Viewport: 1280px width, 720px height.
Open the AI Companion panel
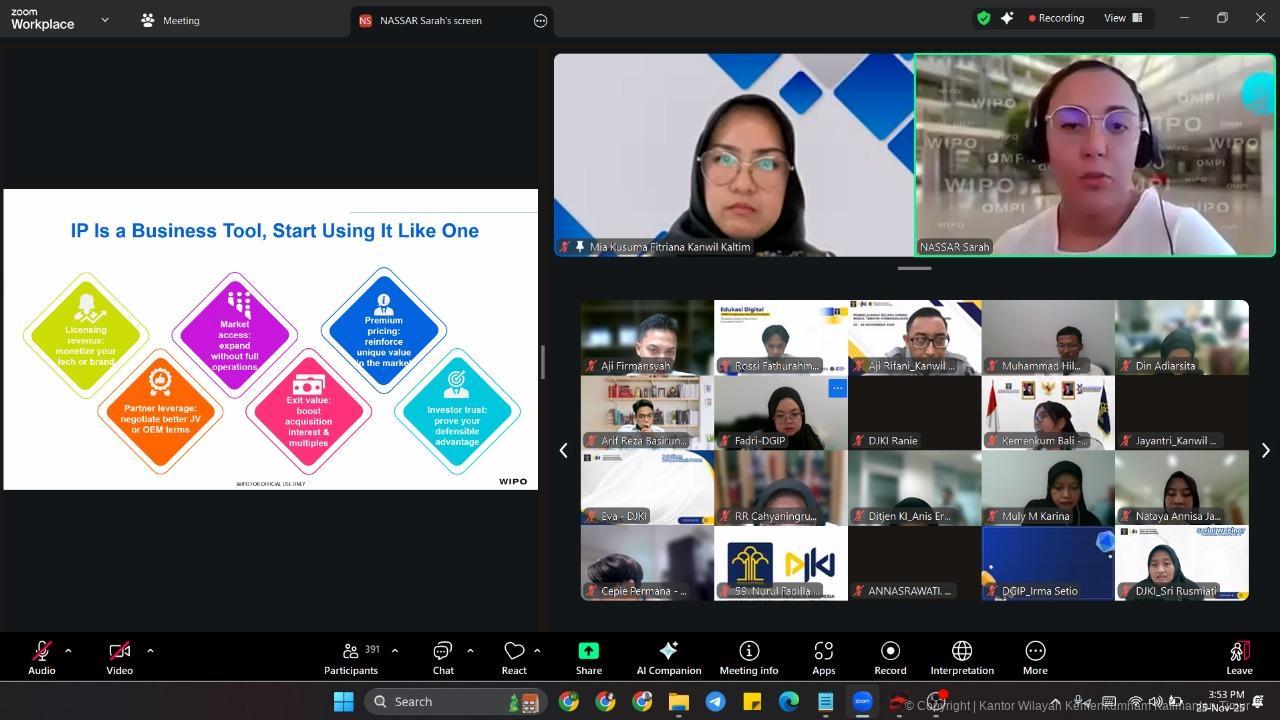[668, 657]
